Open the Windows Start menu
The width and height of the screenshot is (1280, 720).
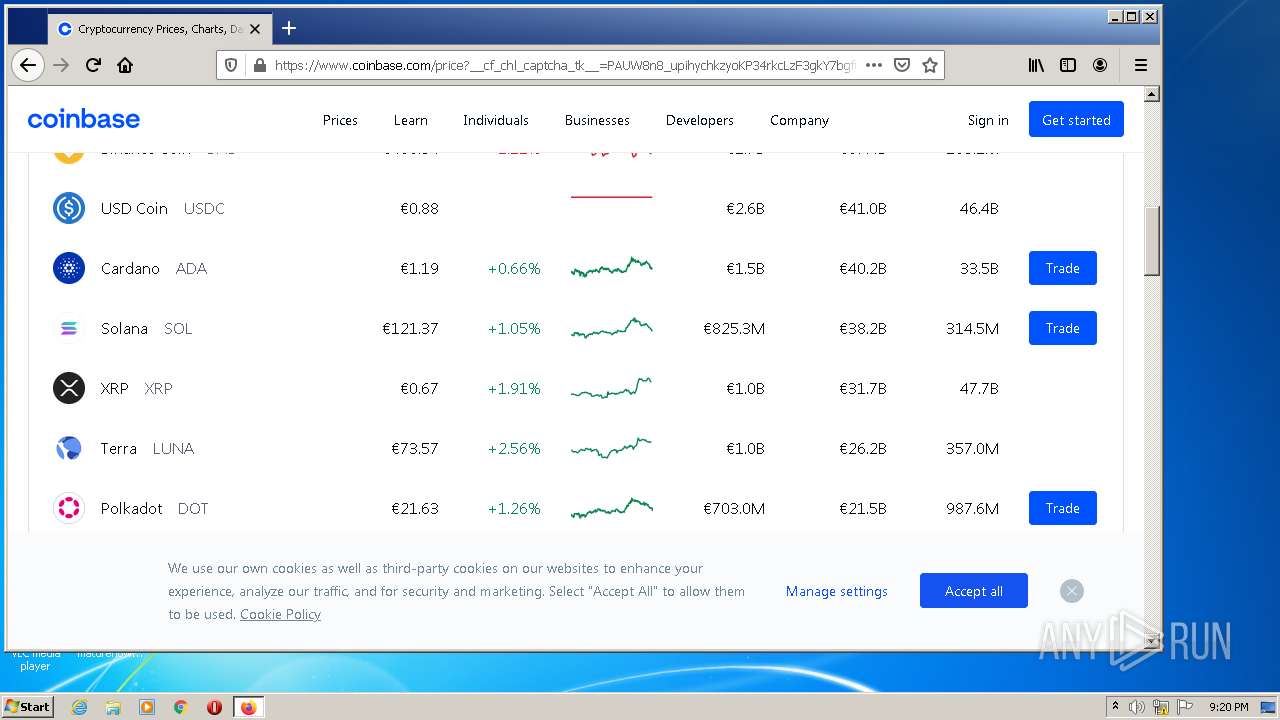pyautogui.click(x=27, y=707)
